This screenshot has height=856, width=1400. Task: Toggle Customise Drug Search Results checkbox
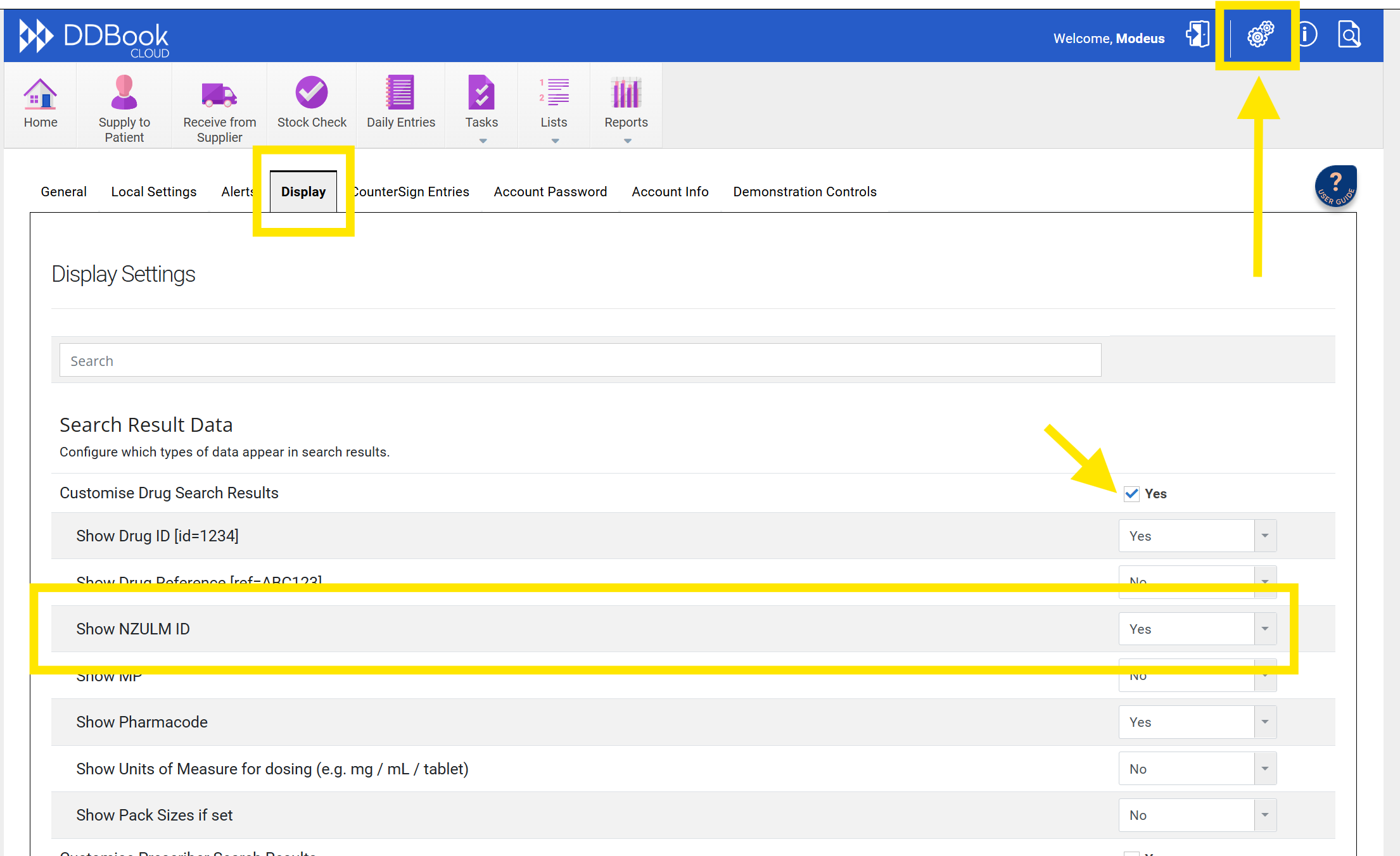click(1131, 494)
